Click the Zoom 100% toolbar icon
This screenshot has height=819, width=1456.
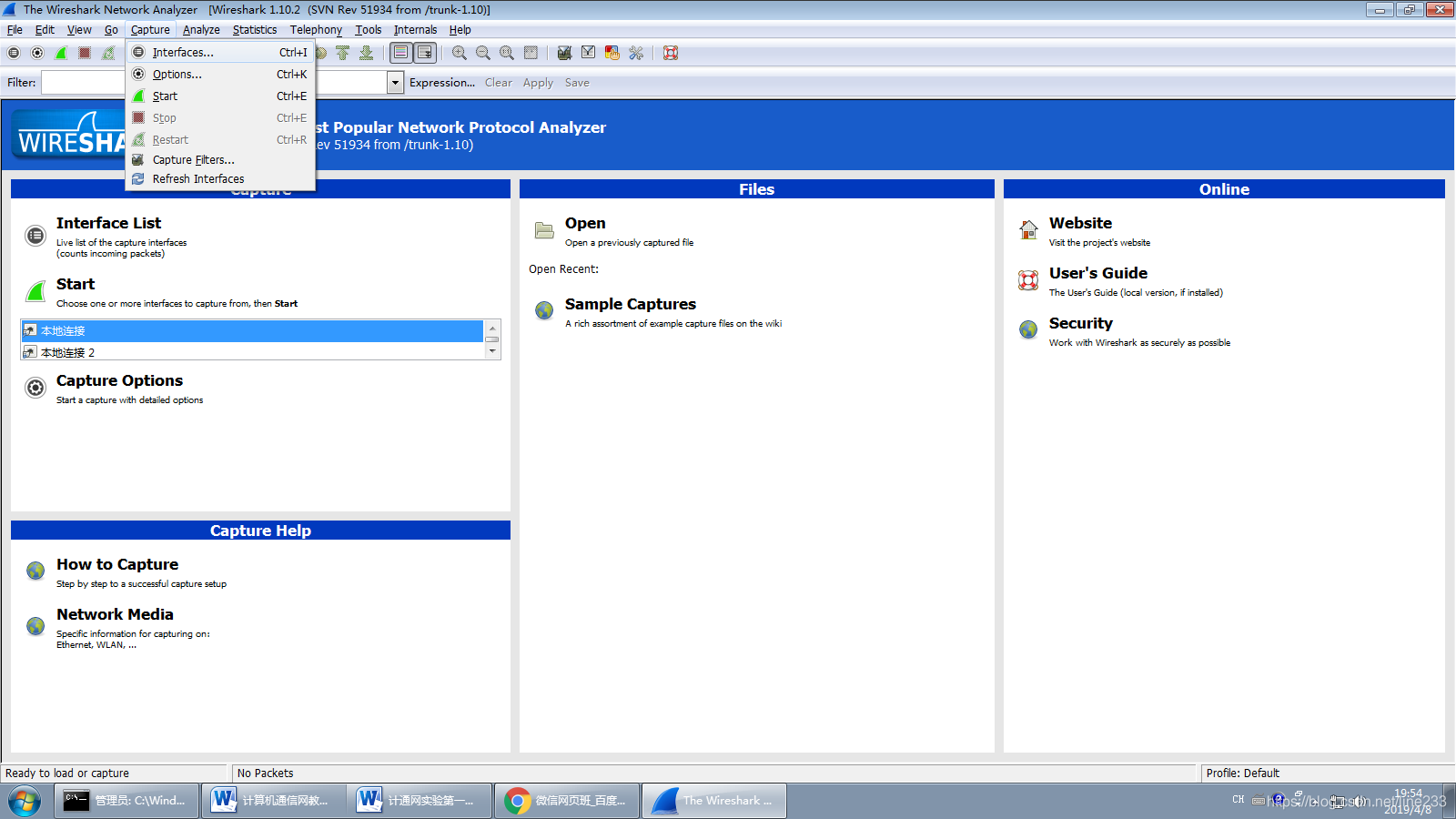(507, 53)
